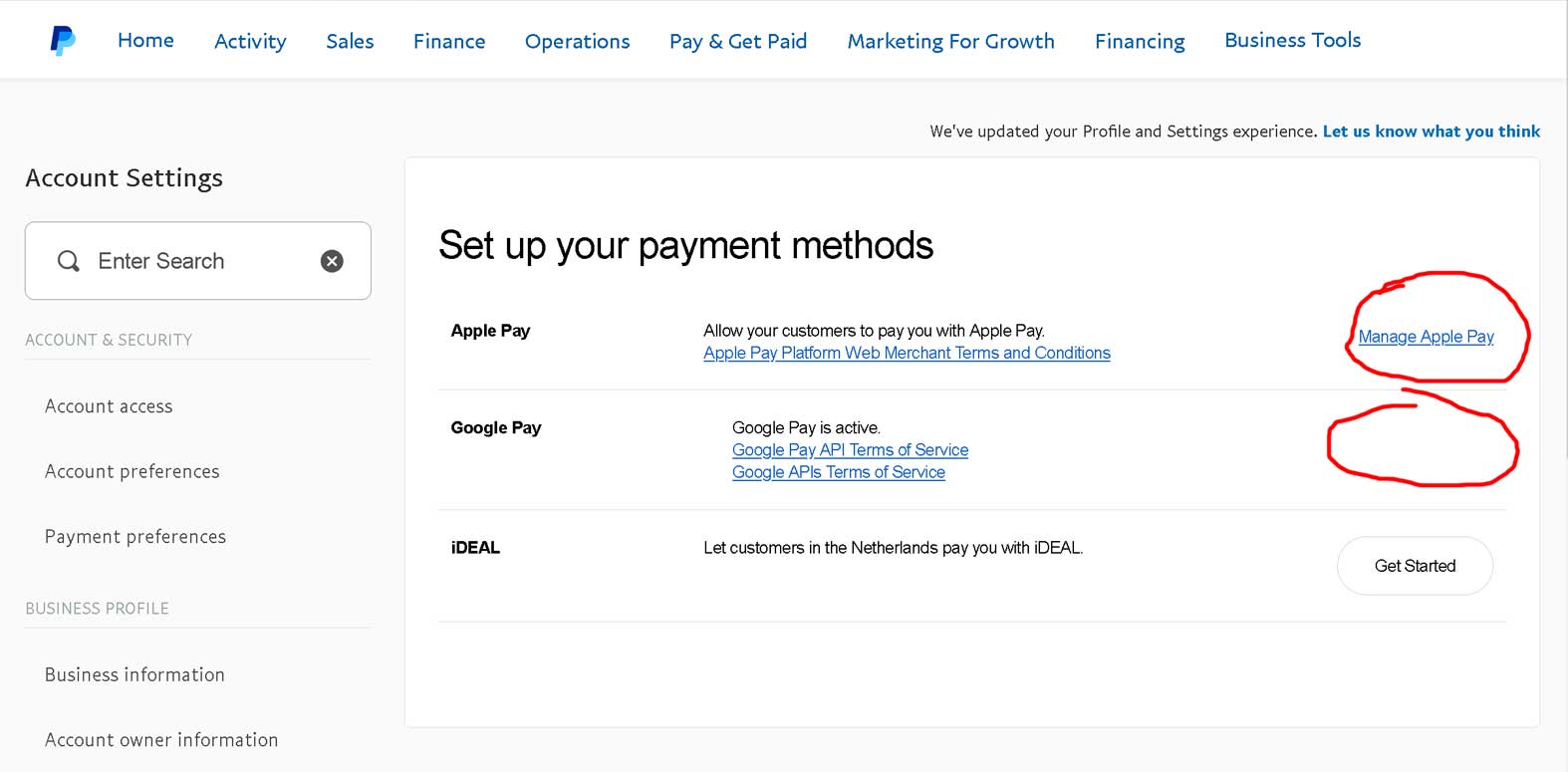Click Get Started for iDEAL
The image size is (1568, 772).
(1415, 566)
